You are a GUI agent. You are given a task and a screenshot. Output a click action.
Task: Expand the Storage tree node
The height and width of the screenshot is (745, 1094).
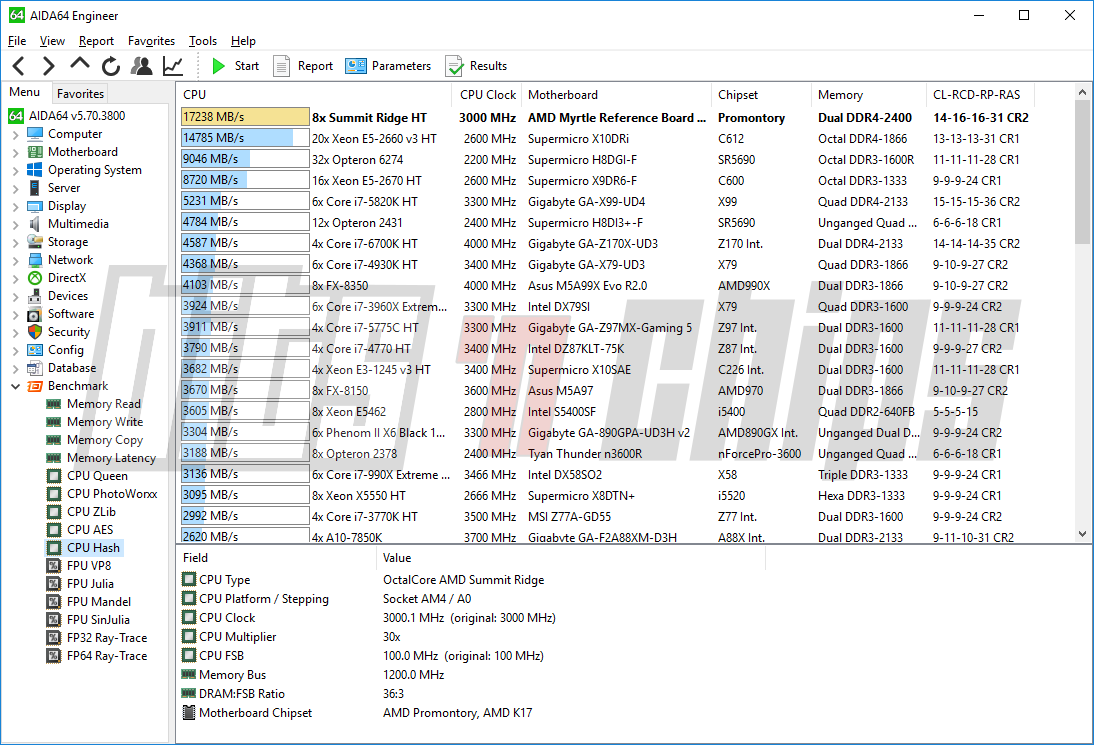(x=15, y=243)
